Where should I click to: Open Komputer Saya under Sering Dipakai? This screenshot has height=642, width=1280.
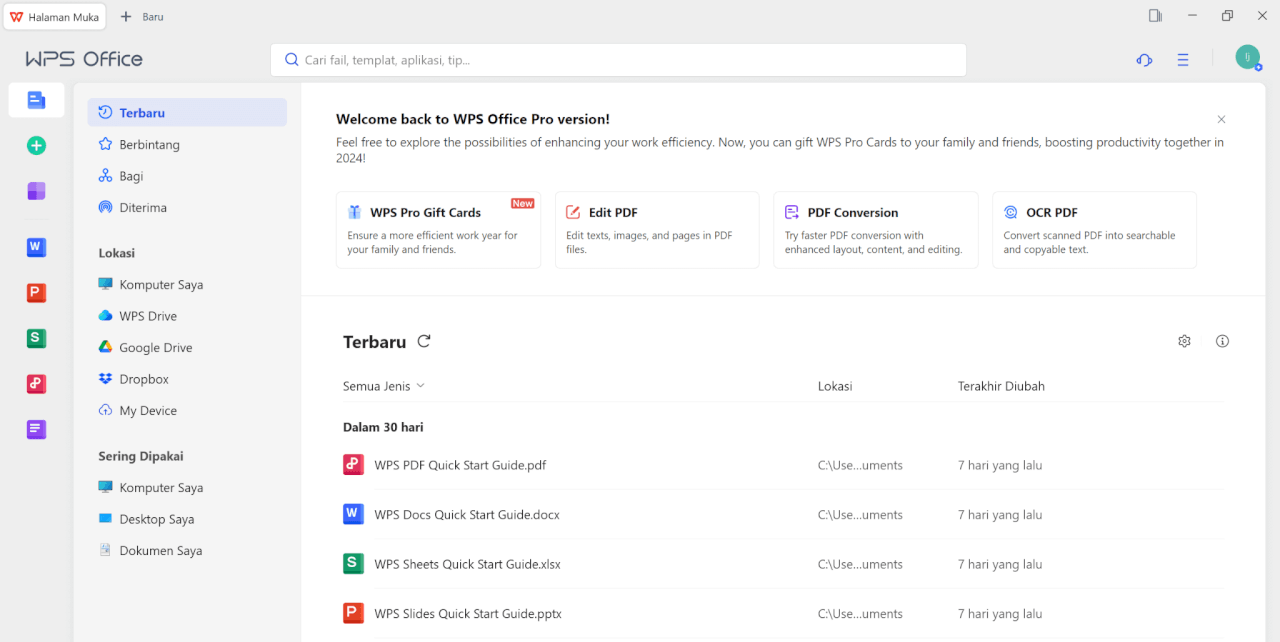coord(187,487)
